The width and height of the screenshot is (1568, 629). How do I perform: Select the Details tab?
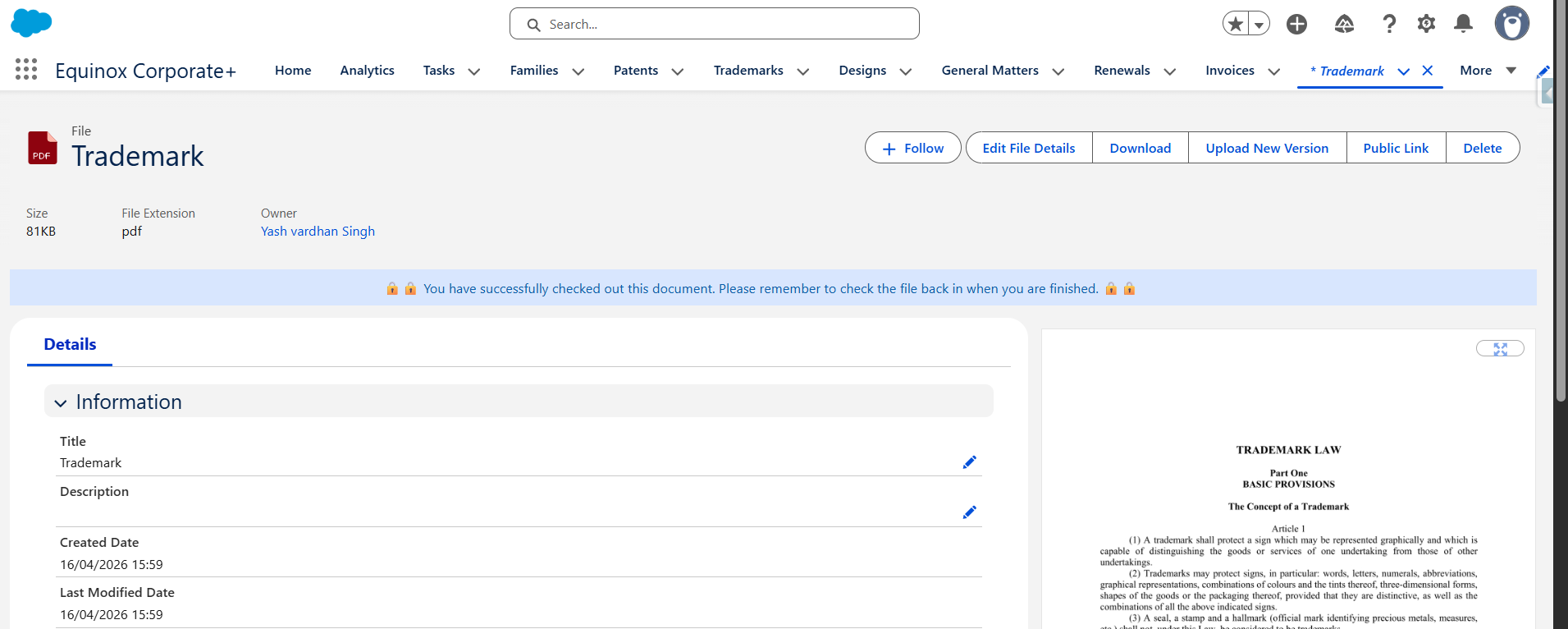tap(70, 345)
